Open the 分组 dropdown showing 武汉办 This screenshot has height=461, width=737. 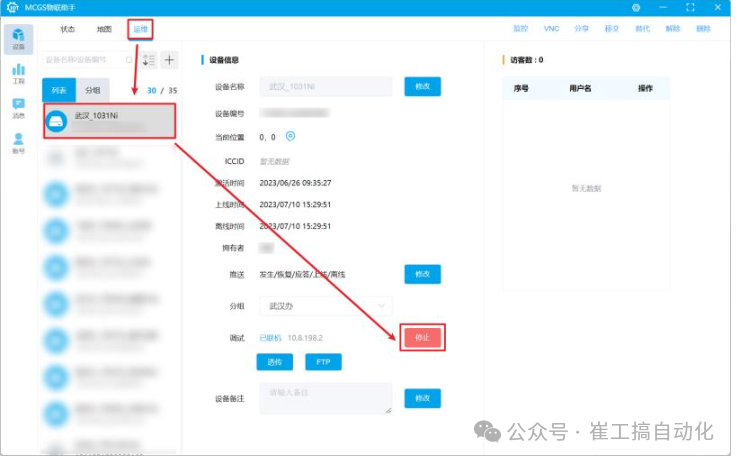pos(326,306)
